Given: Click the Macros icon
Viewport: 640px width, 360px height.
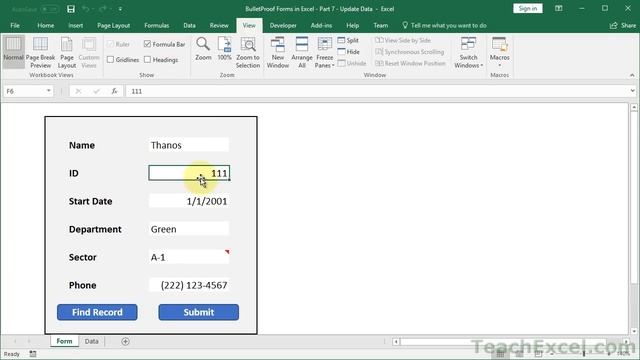Looking at the screenshot, I should (499, 44).
